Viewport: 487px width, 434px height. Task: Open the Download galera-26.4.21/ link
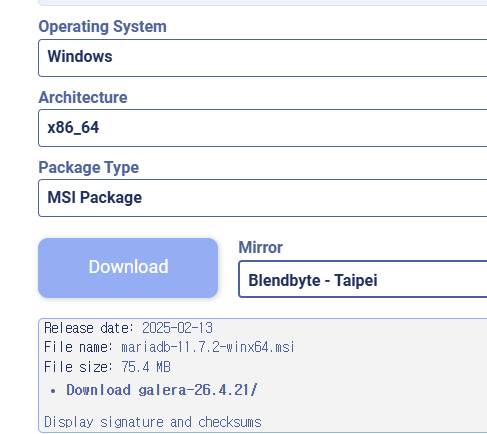(x=162, y=390)
